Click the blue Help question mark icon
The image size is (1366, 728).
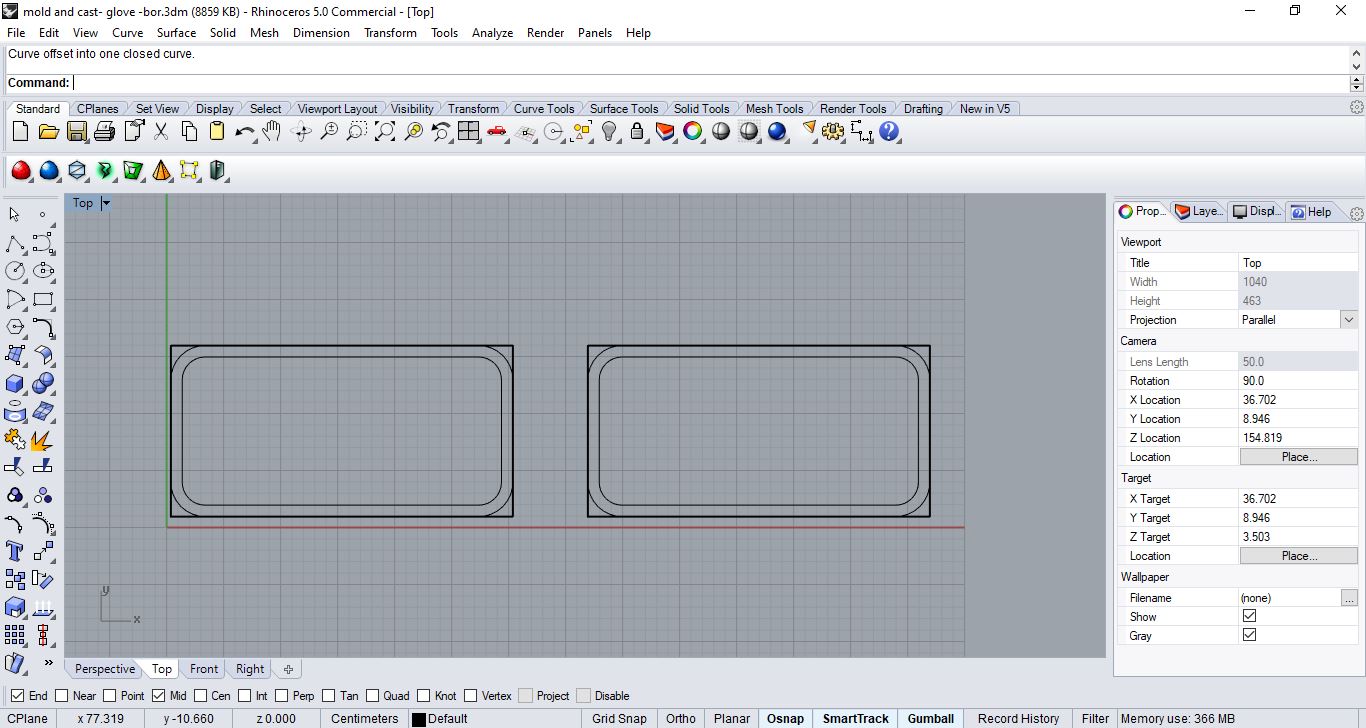coord(889,131)
